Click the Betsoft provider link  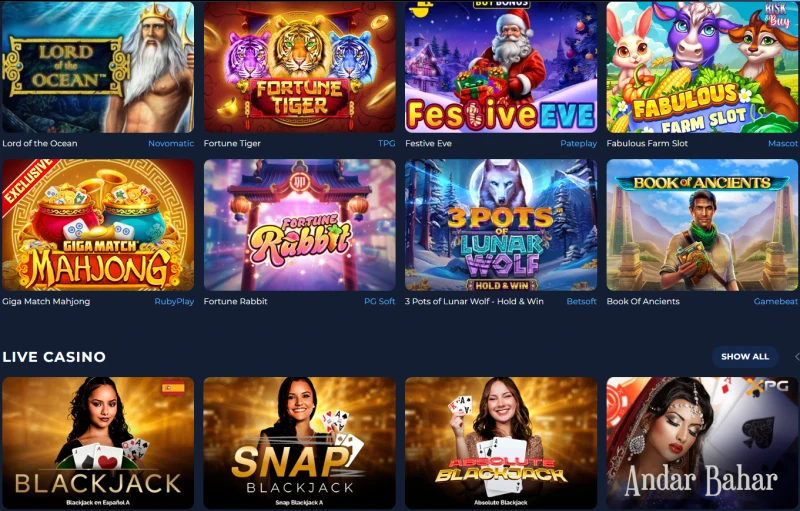(x=582, y=301)
